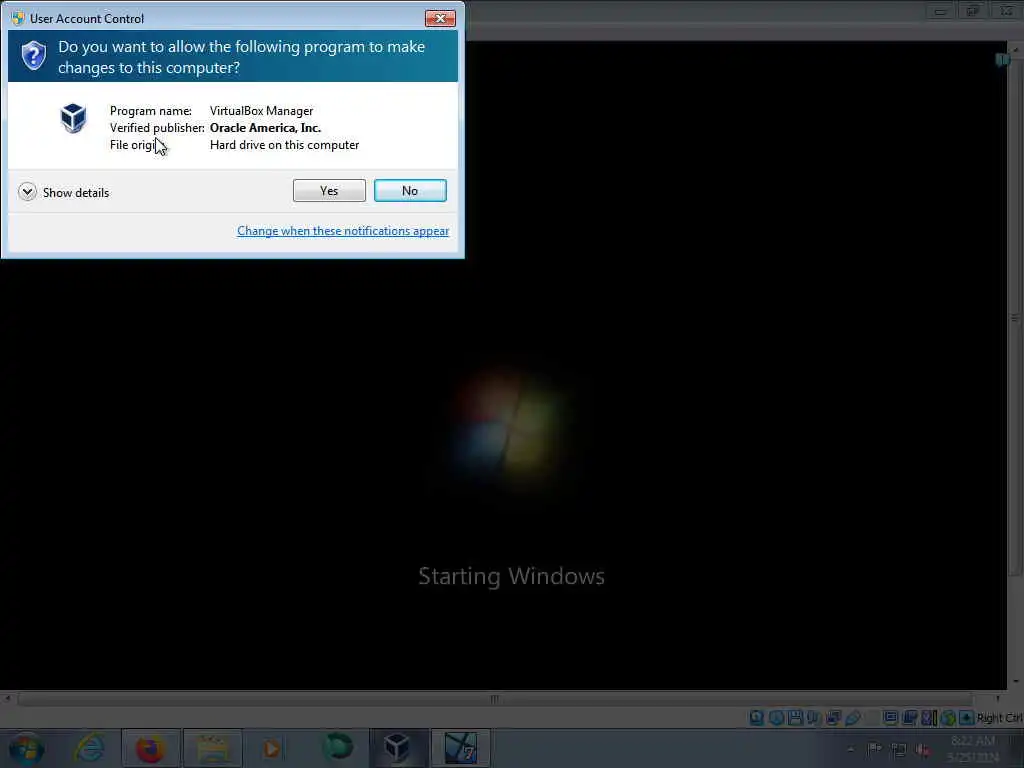The width and height of the screenshot is (1024, 768).
Task: Click VM network adapter status icon
Action: (833, 718)
